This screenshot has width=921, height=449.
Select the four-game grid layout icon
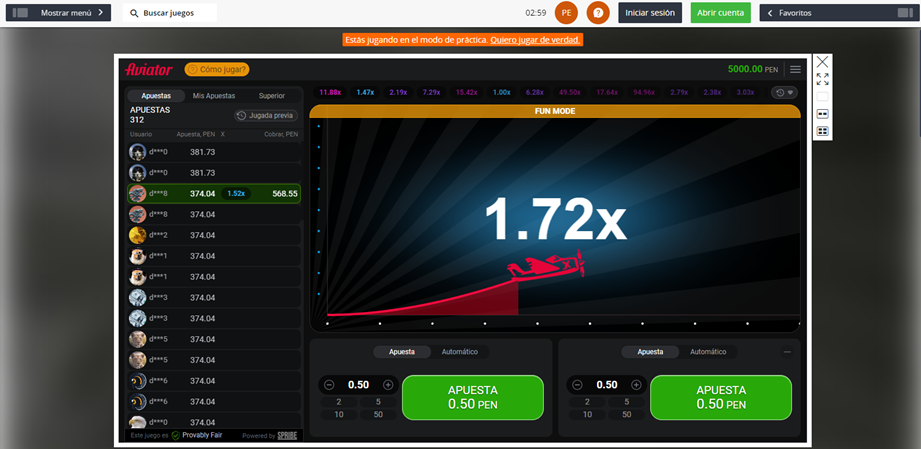pos(822,131)
